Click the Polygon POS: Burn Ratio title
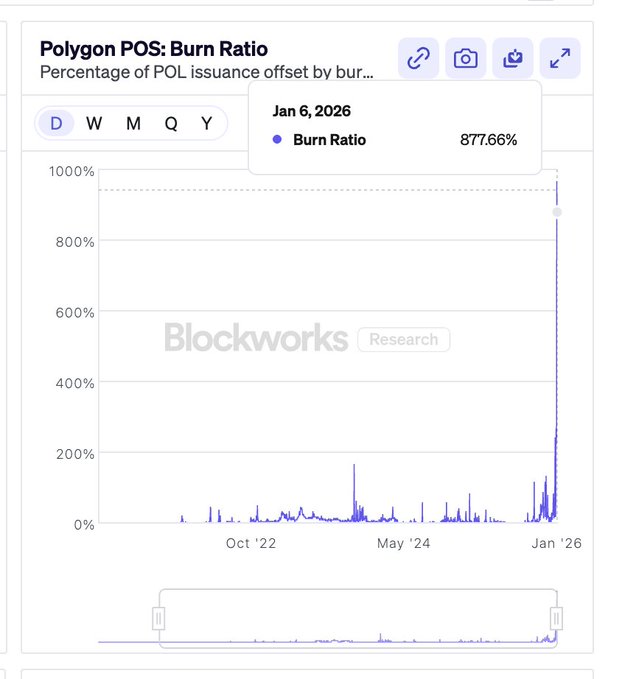 coord(154,49)
